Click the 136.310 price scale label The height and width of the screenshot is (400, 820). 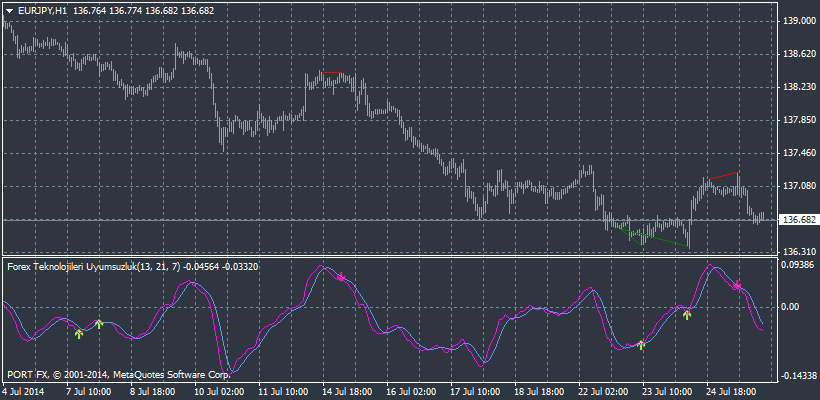[799, 251]
